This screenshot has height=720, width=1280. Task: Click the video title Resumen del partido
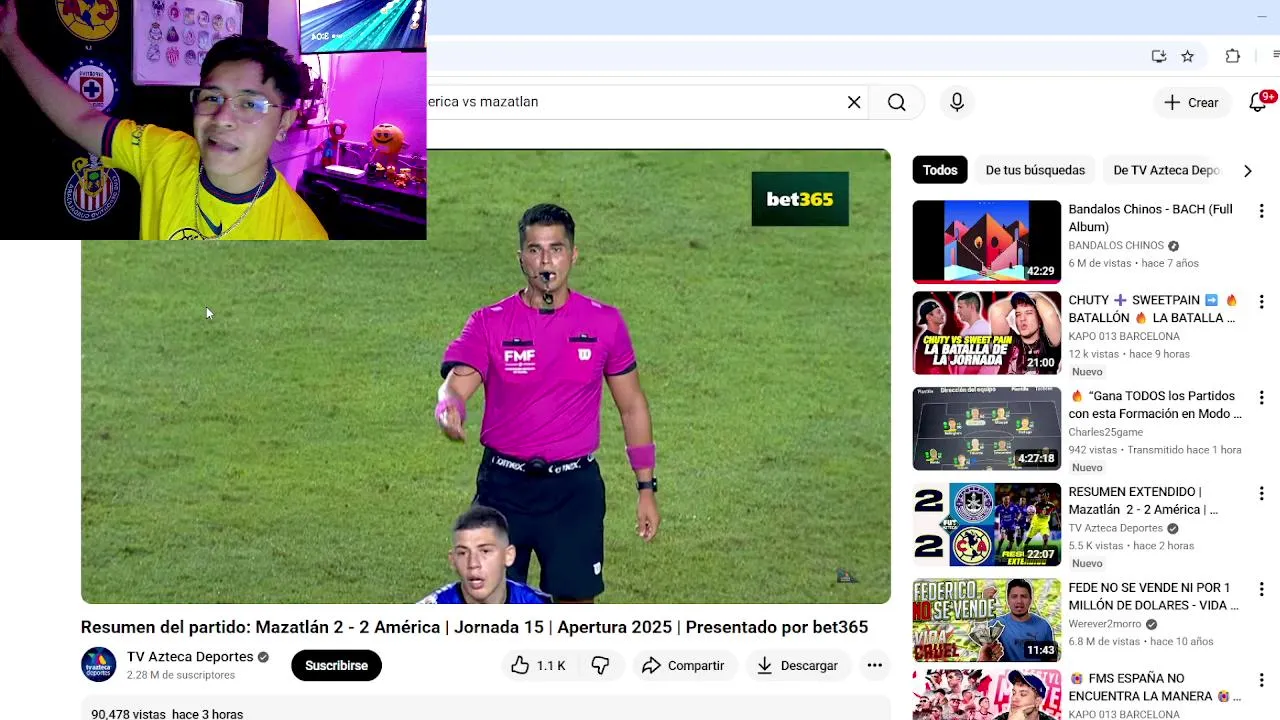point(474,627)
